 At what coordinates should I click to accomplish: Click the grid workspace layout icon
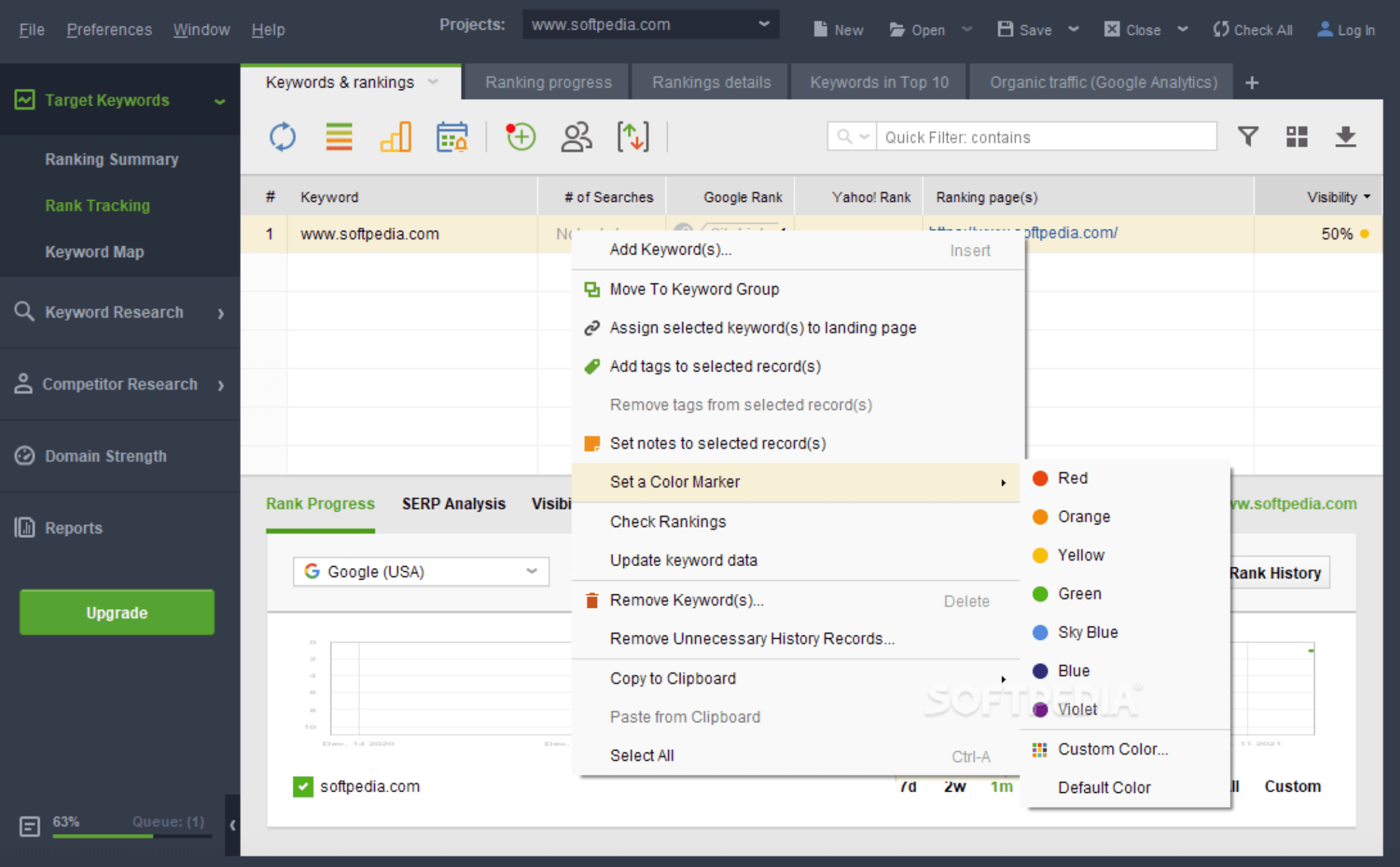pos(1296,137)
